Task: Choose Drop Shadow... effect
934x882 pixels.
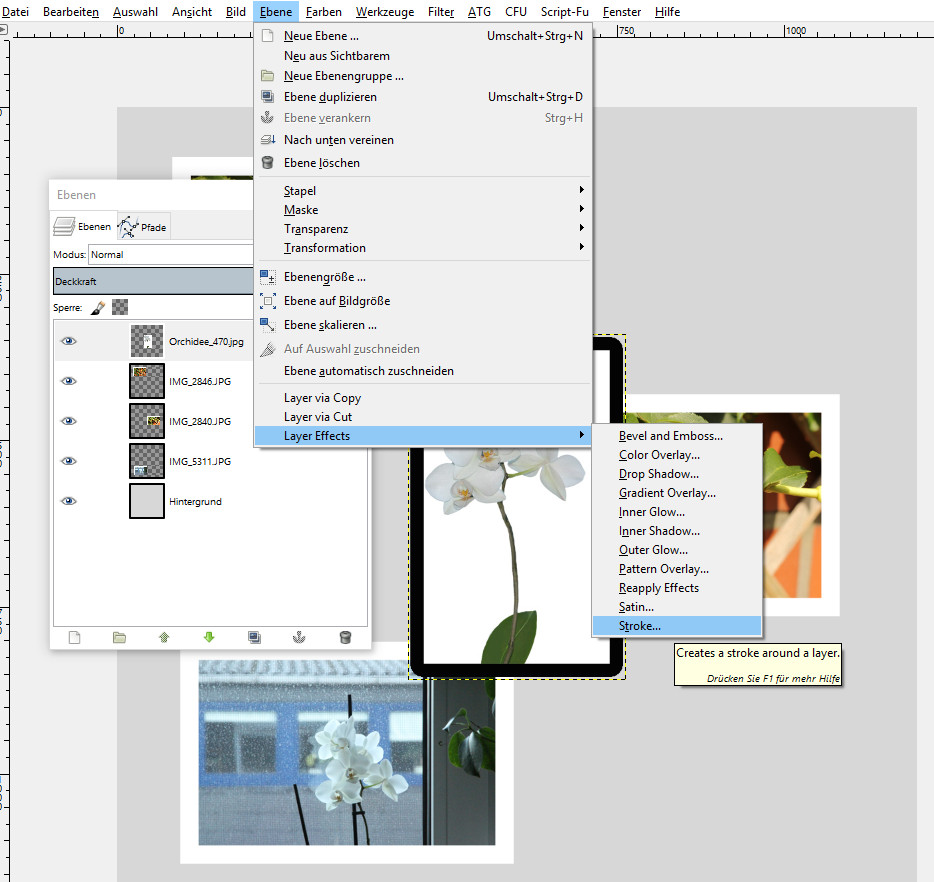Action: click(677, 474)
